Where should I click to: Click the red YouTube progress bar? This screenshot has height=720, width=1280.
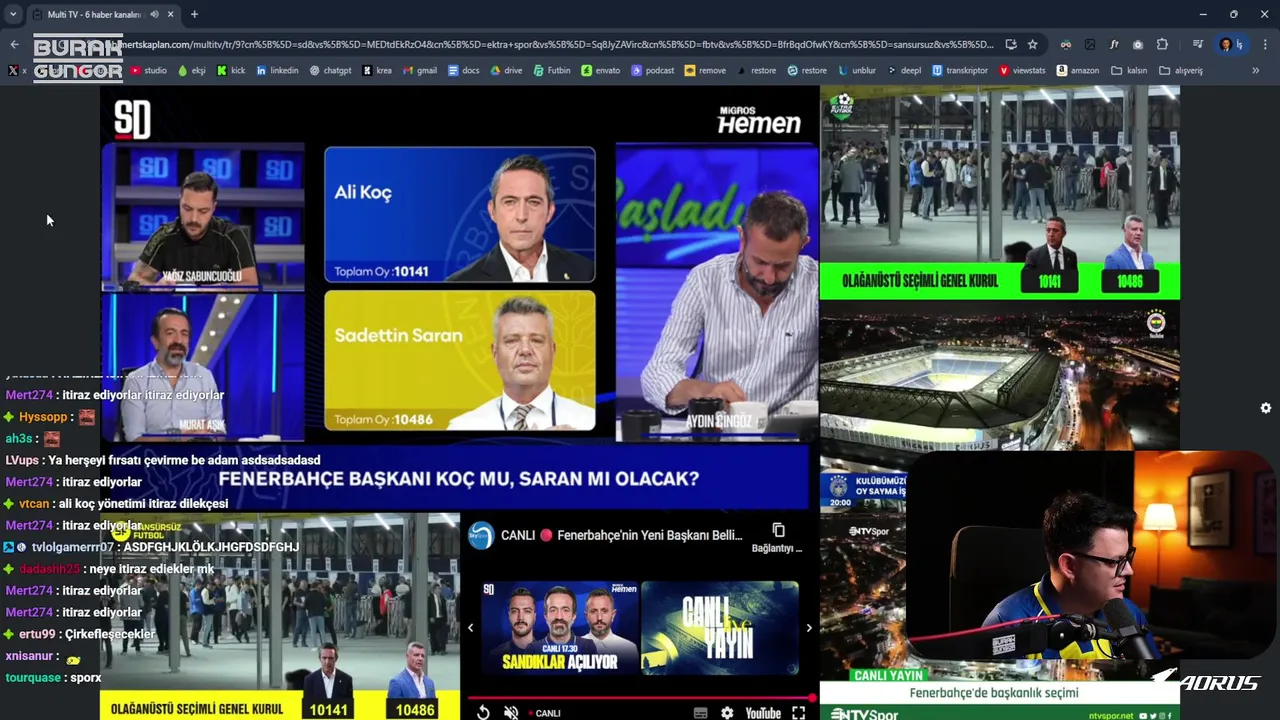[x=639, y=698]
